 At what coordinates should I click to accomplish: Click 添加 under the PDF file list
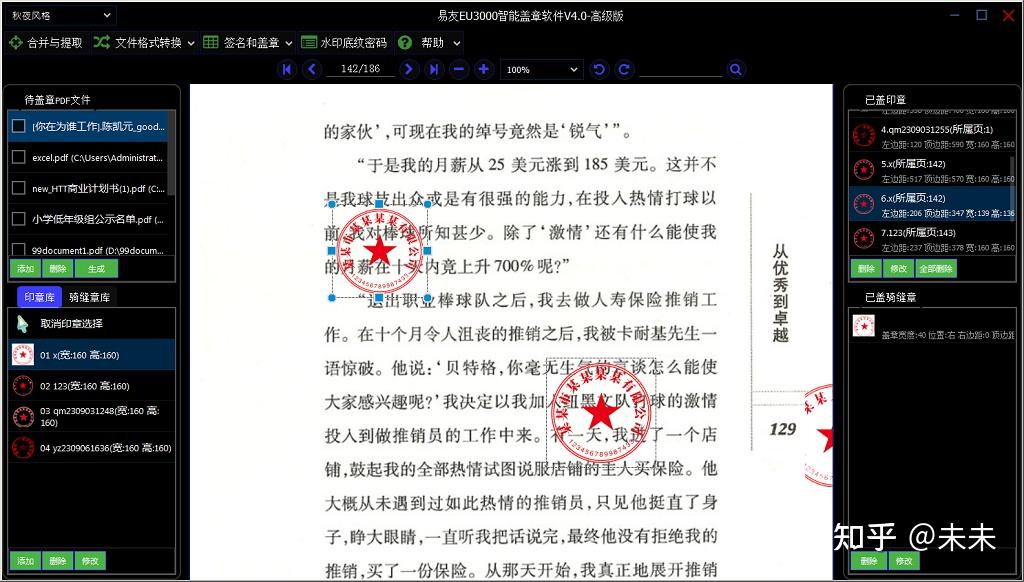point(25,268)
